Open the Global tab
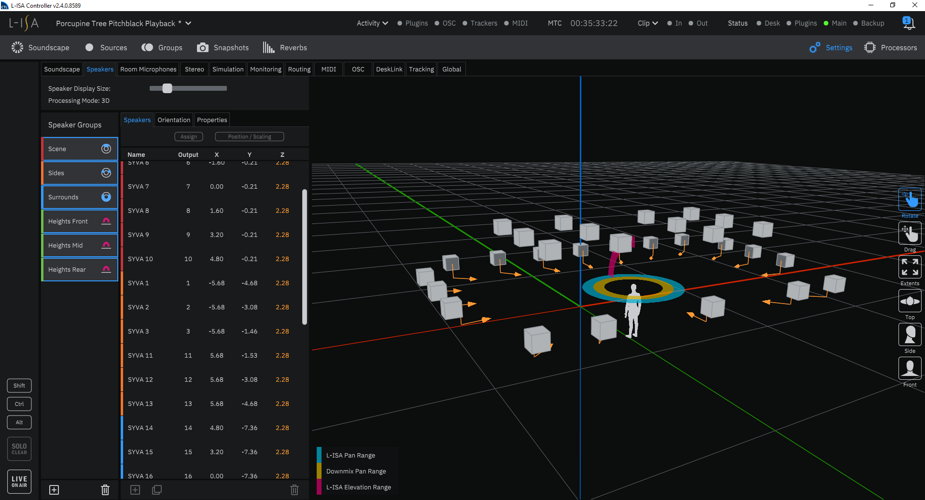925x500 pixels. [452, 69]
